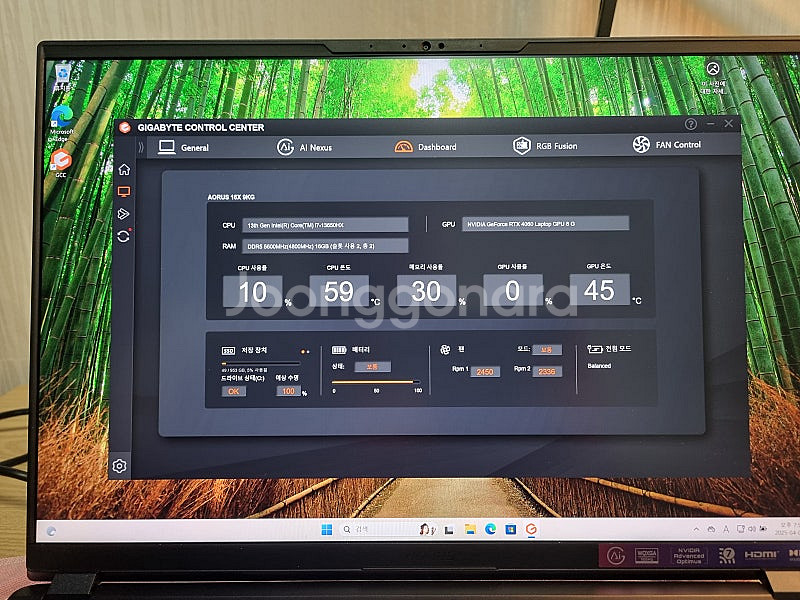This screenshot has width=800, height=600.
Task: Open settings gear in Gigabyte Control Center
Action: [x=119, y=466]
